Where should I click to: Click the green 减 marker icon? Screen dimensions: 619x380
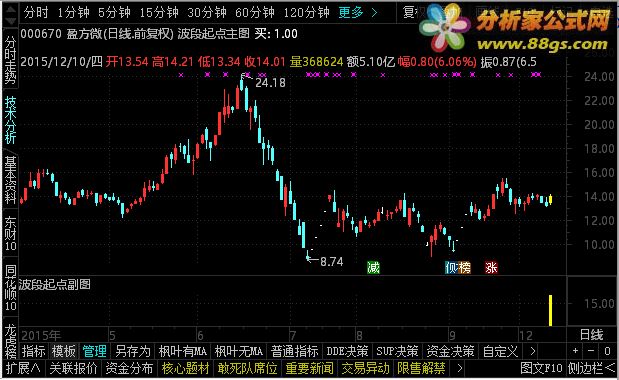(x=373, y=268)
